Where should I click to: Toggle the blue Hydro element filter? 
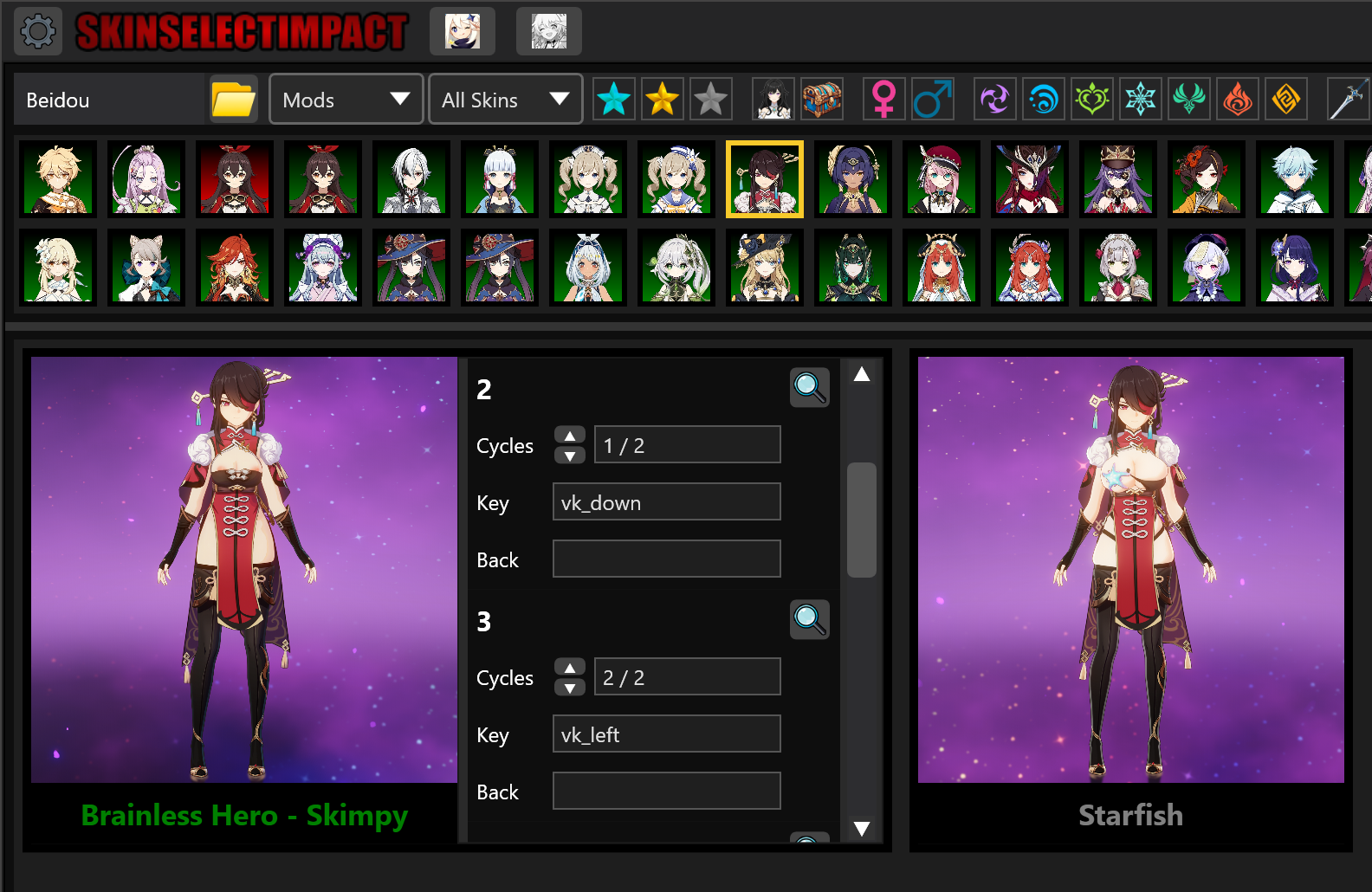click(1044, 99)
